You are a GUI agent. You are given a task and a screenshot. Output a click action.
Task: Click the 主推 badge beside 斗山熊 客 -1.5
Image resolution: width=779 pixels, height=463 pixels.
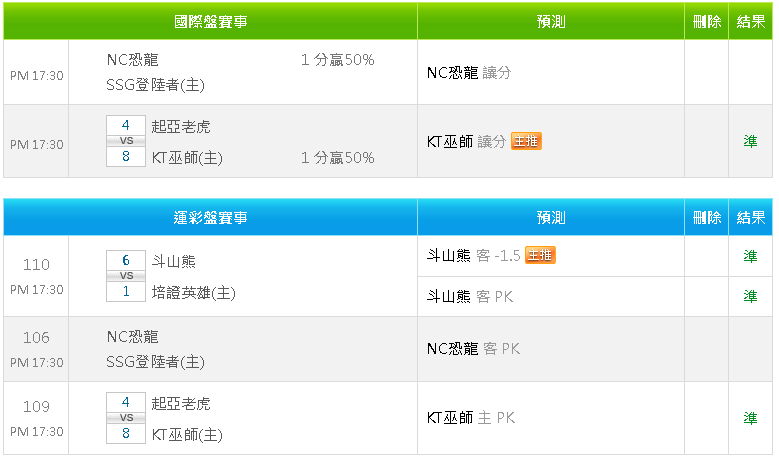[x=540, y=256]
